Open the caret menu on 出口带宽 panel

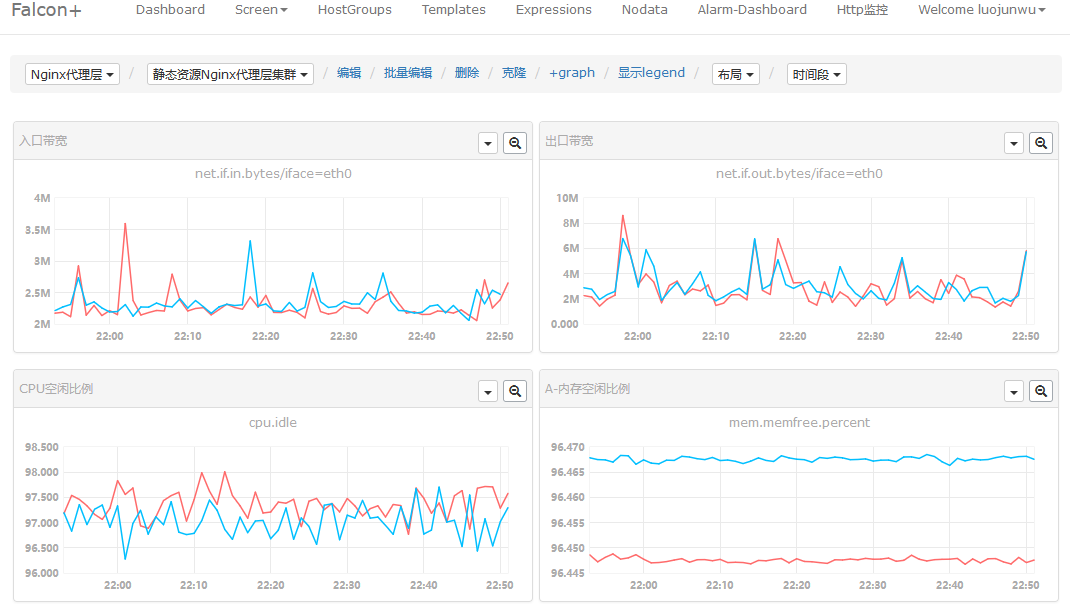click(x=1014, y=143)
